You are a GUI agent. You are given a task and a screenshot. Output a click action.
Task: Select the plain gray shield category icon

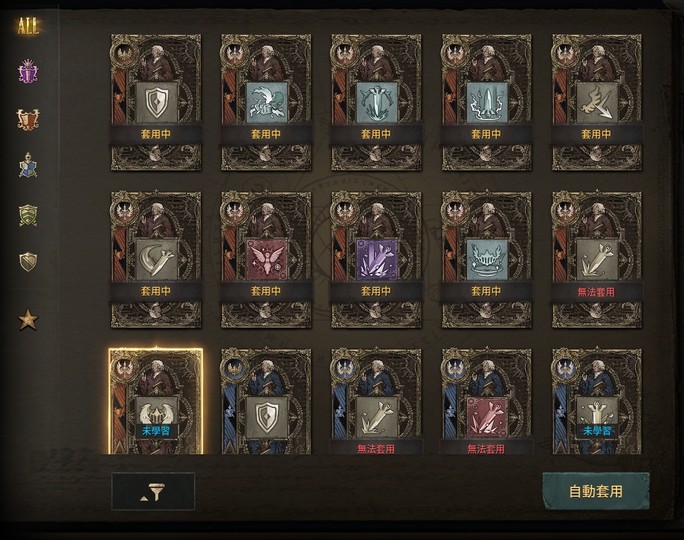coord(28,262)
